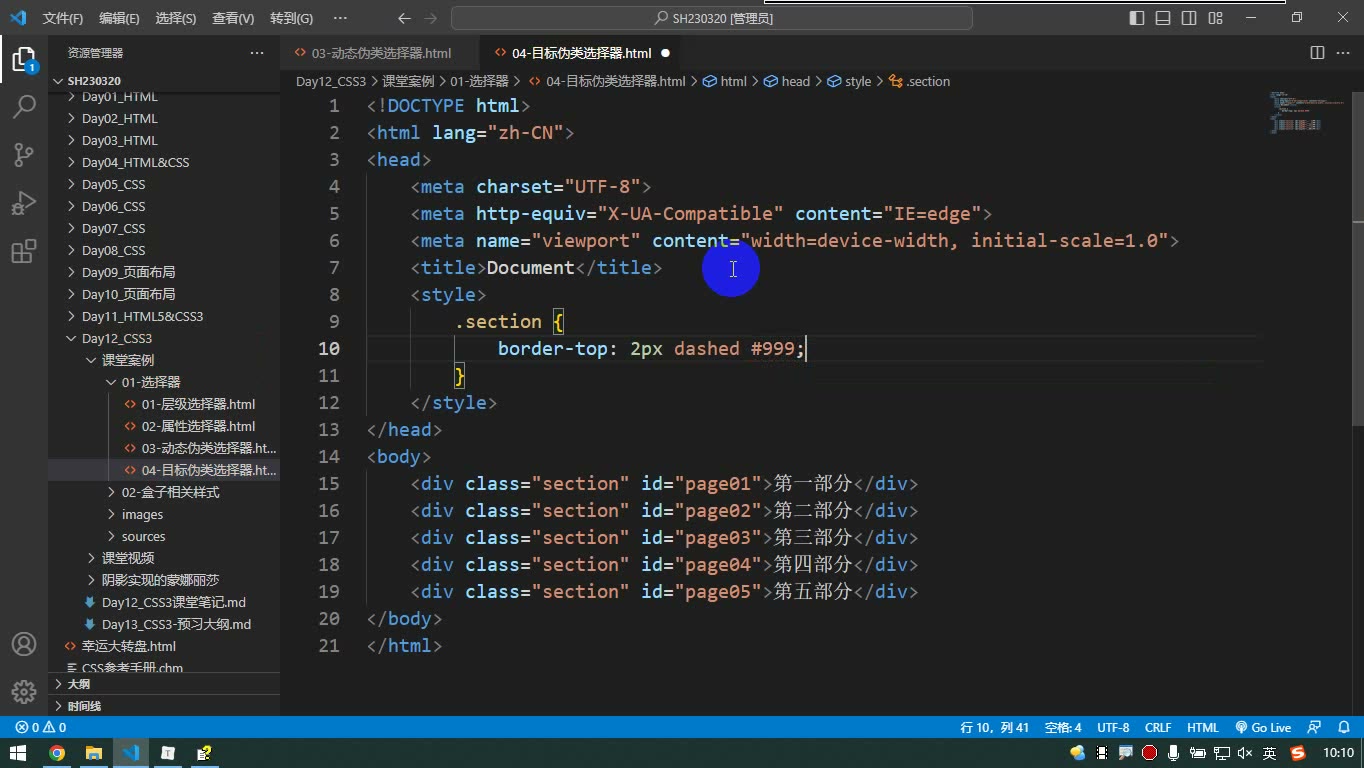This screenshot has width=1364, height=768.
Task: Click the split editor right icon
Action: pos(1317,53)
